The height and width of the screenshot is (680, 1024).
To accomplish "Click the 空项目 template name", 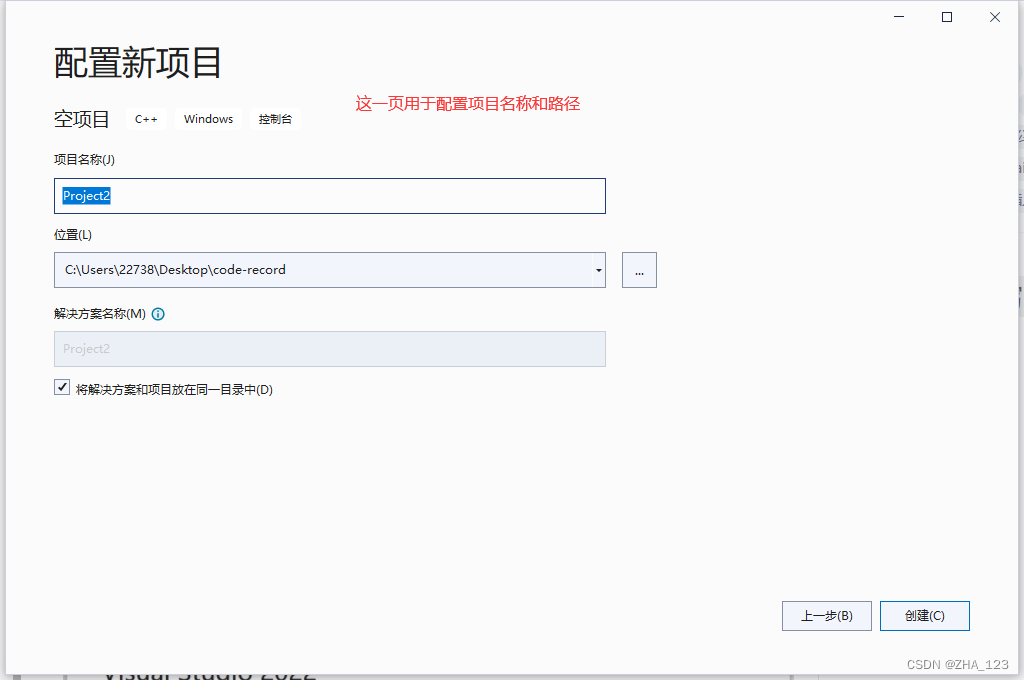I will (82, 119).
